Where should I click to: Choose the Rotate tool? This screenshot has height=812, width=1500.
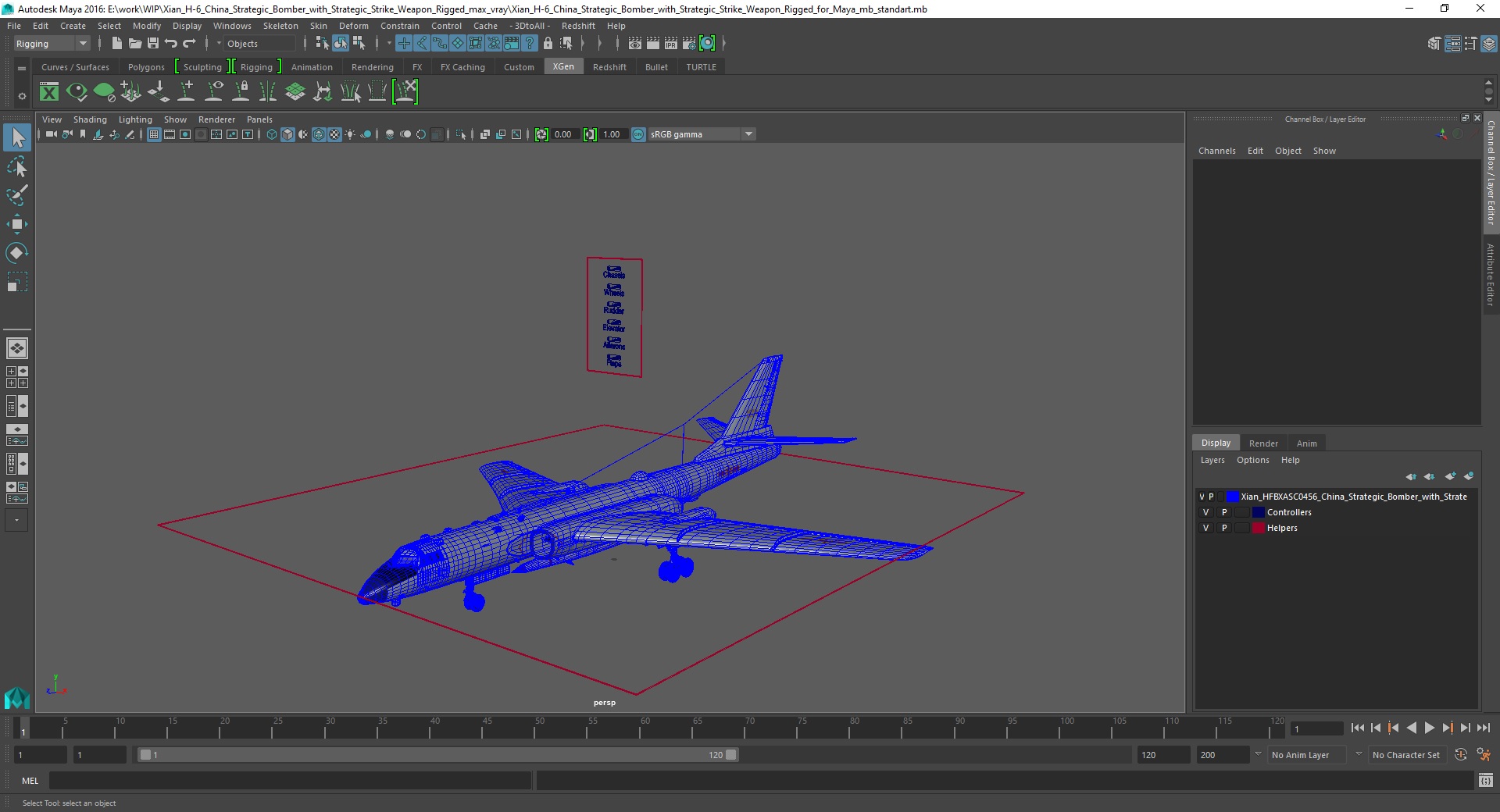[17, 253]
